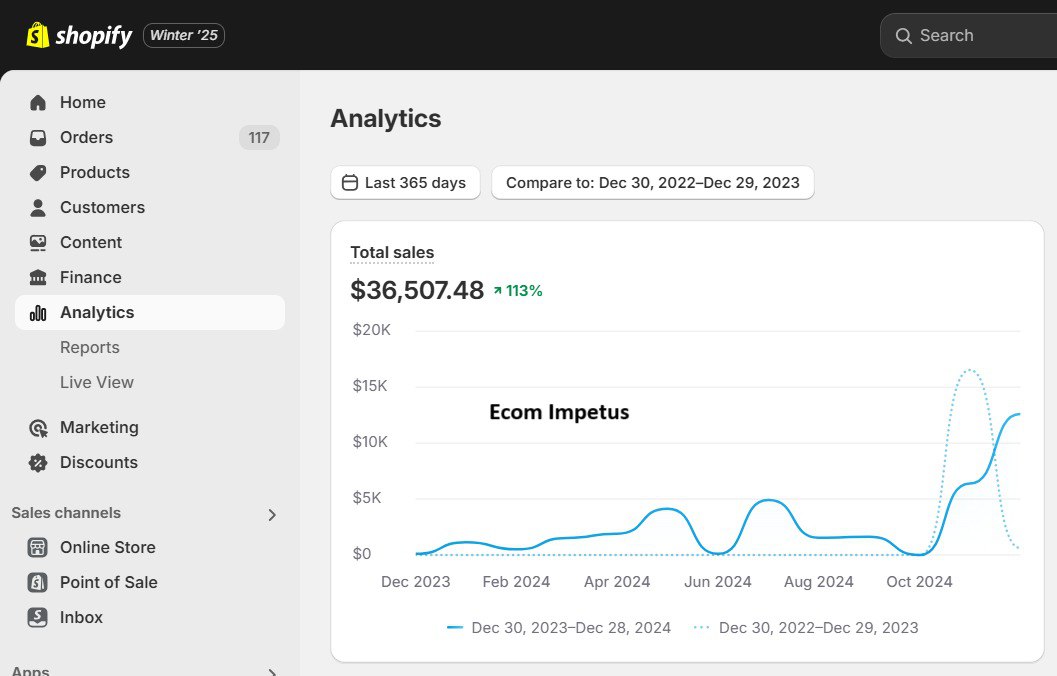Click the $0 axis label

click(362, 554)
